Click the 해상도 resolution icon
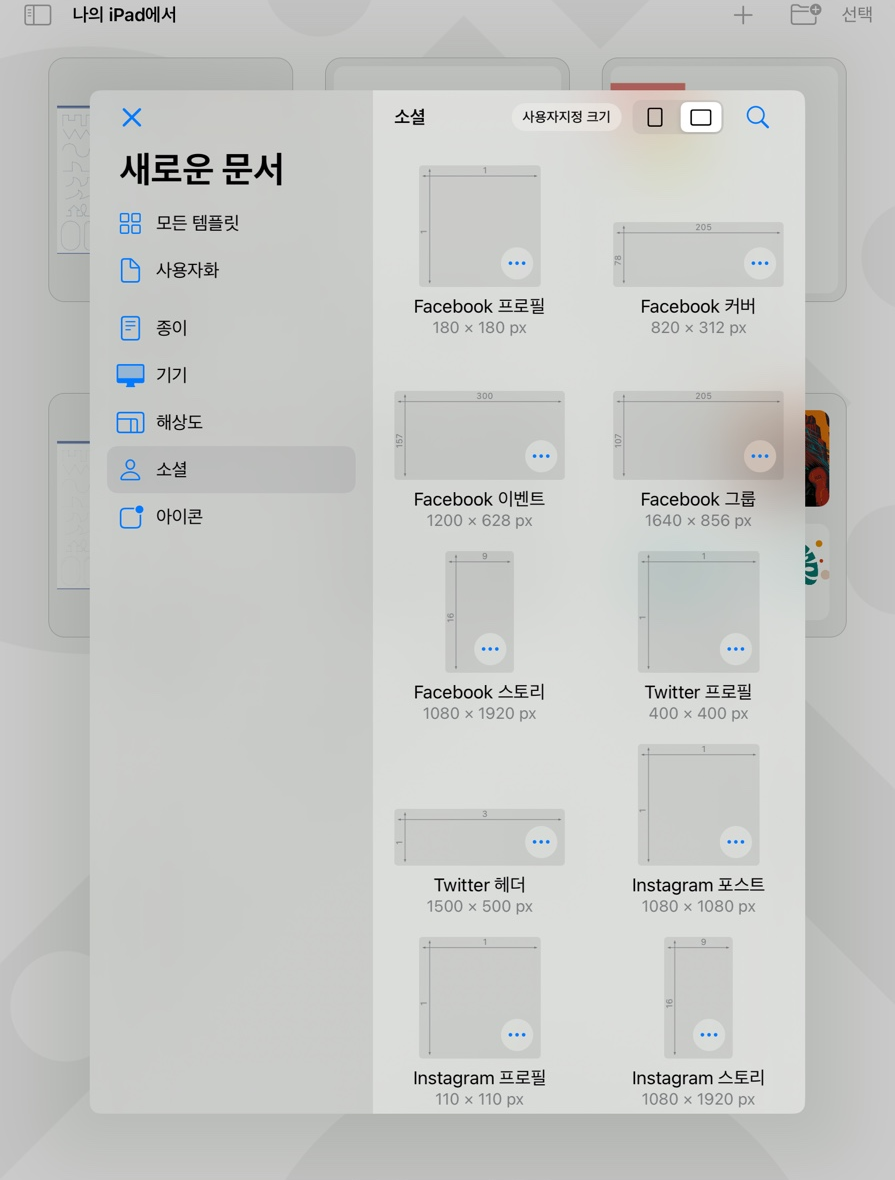Viewport: 895px width, 1180px height. pos(129,422)
